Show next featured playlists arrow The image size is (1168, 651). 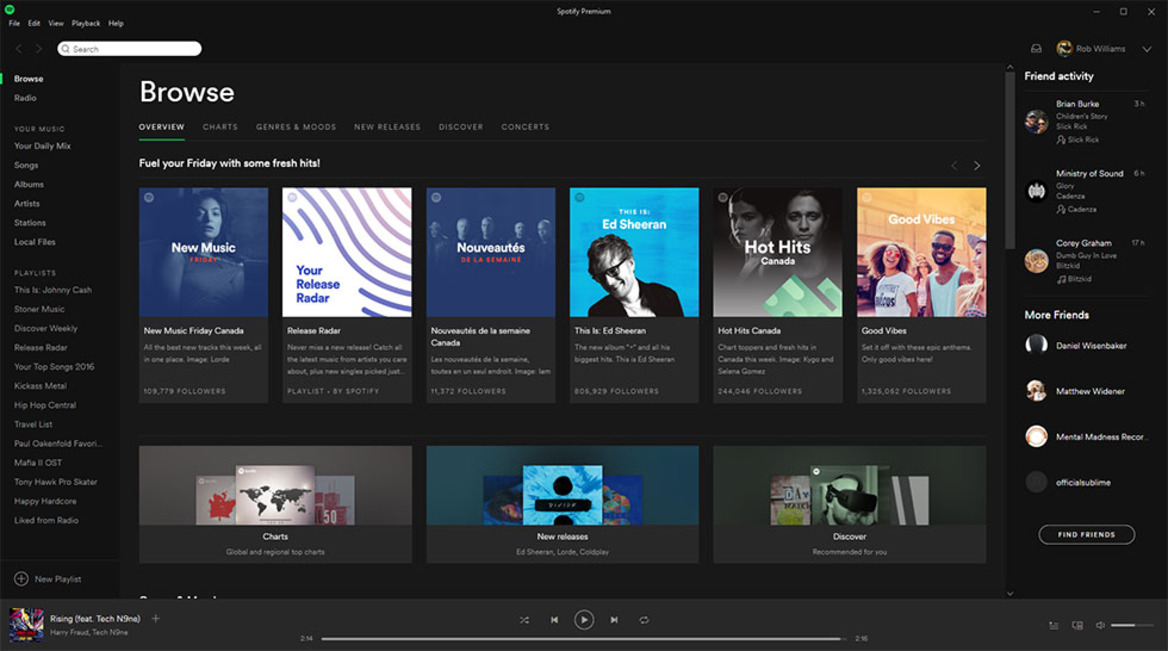coord(977,165)
